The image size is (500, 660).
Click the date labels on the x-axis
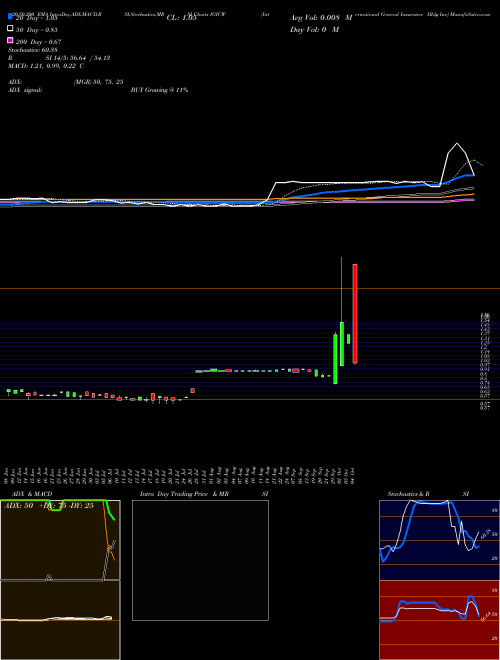pyautogui.click(x=180, y=476)
